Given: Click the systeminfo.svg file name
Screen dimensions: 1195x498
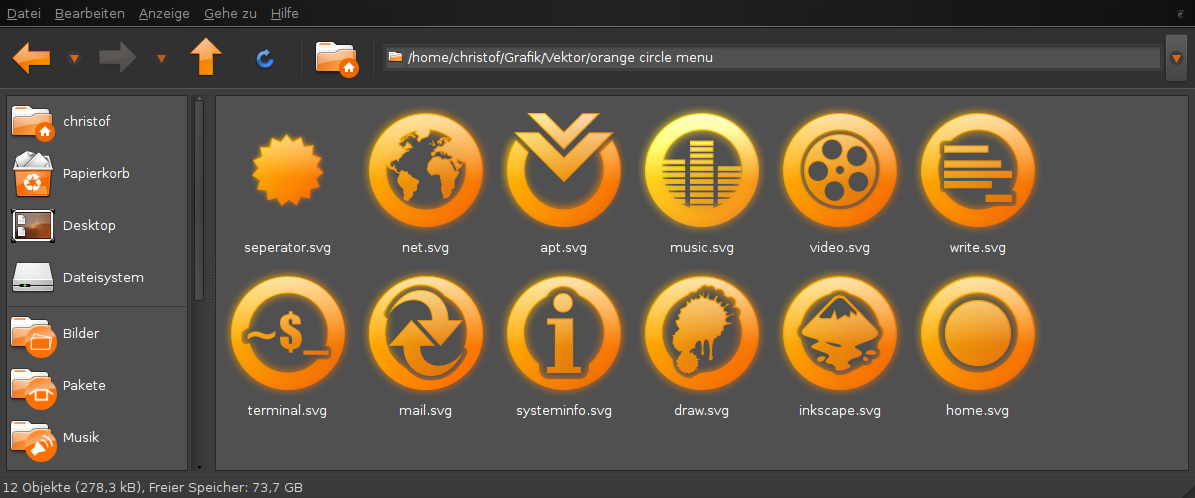Looking at the screenshot, I should tap(564, 411).
